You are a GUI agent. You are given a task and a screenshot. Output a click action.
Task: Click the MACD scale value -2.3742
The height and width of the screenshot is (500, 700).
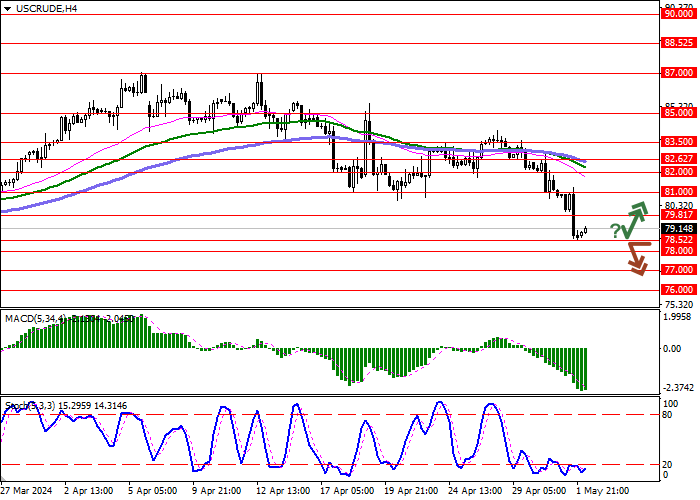click(x=678, y=388)
